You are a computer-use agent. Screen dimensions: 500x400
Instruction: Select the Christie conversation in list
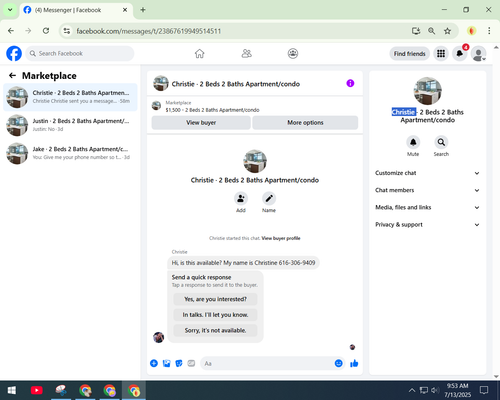70,97
